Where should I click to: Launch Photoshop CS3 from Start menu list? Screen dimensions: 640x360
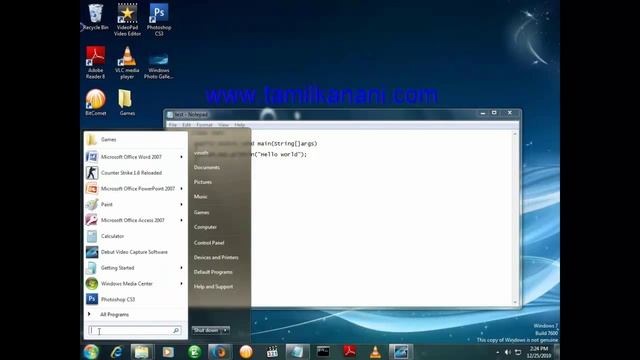pos(136,300)
